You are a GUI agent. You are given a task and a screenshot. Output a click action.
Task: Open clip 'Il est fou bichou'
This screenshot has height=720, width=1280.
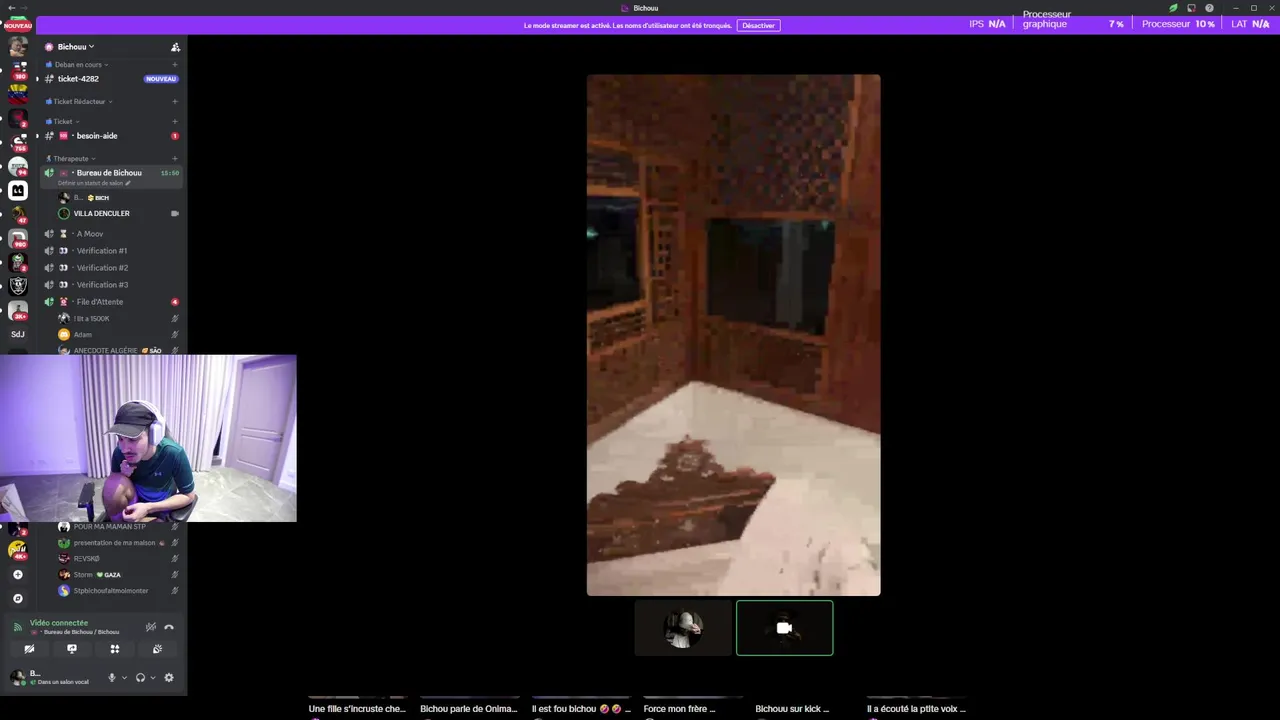581,708
